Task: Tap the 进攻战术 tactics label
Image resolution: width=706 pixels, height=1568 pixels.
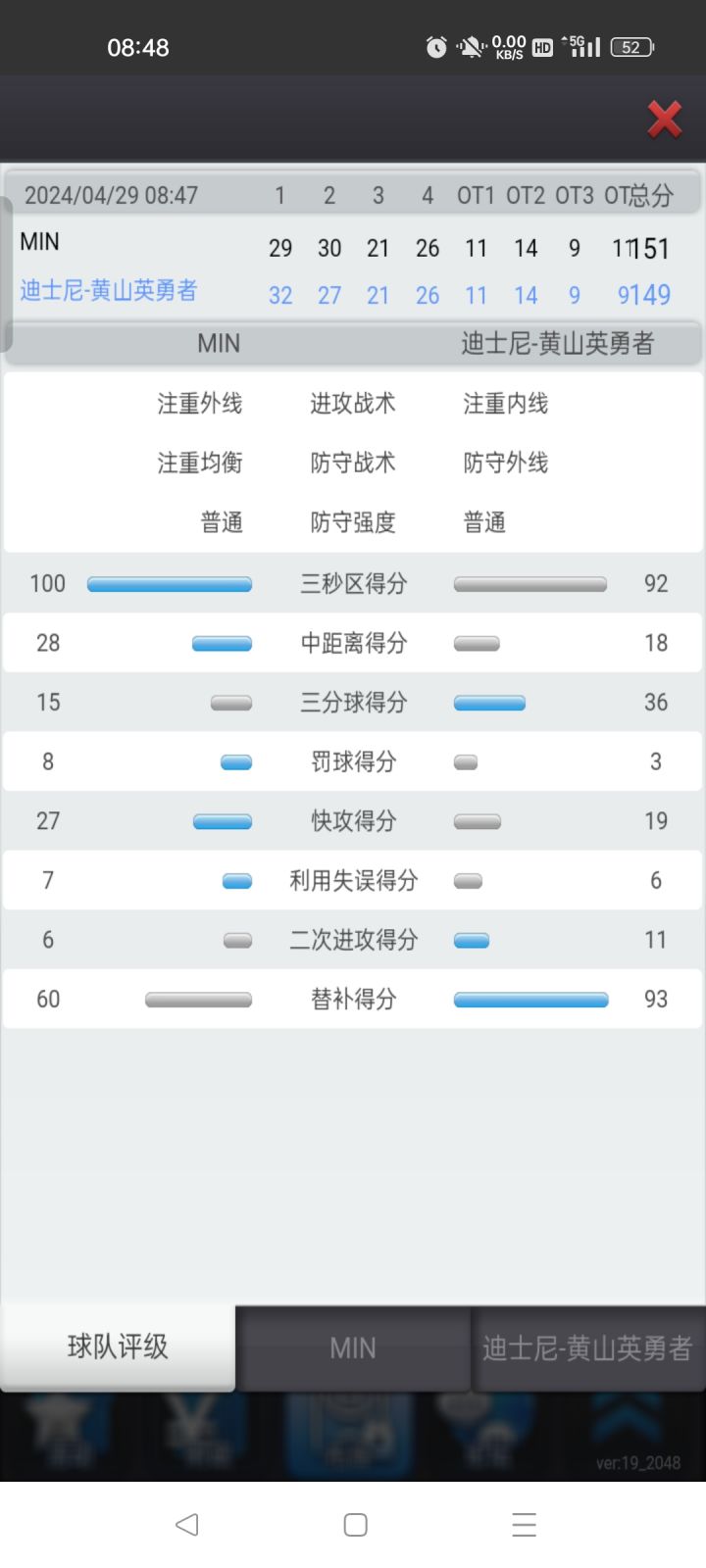Action: pos(353,403)
